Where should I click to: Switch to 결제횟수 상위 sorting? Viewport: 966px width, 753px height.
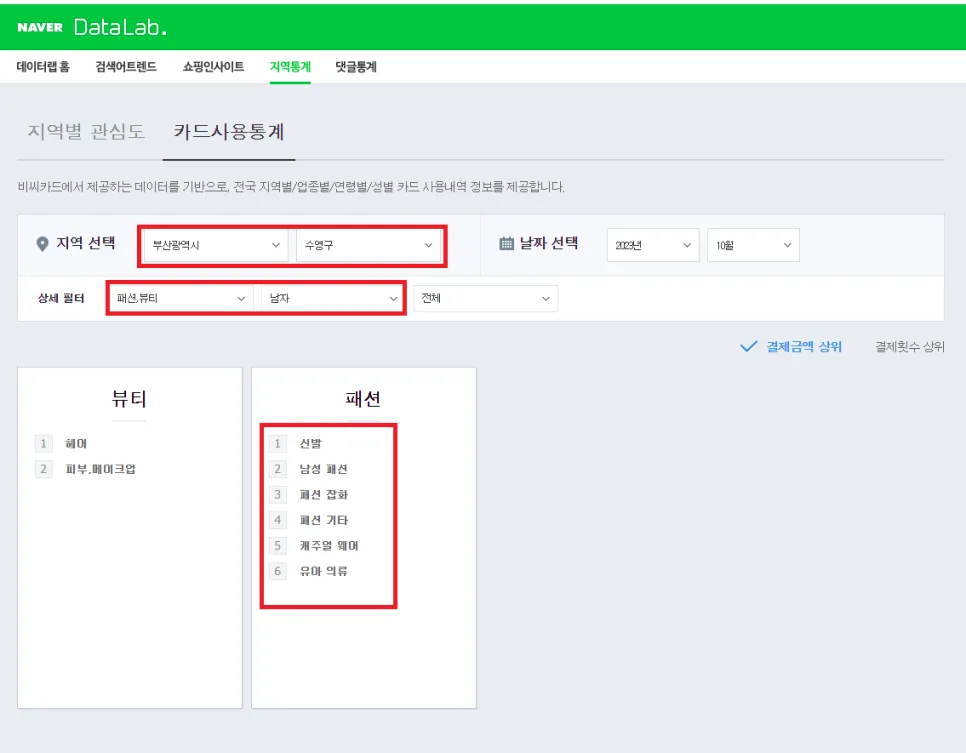909,346
